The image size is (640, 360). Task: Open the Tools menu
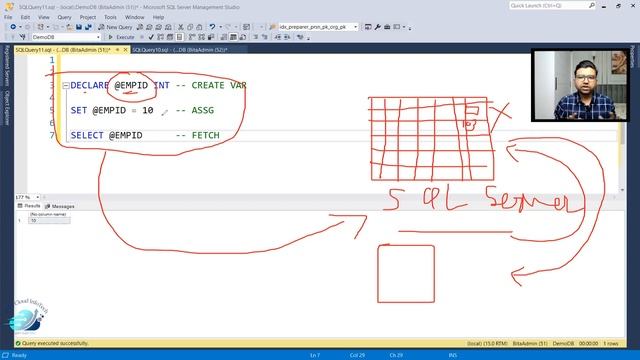[x=110, y=17]
